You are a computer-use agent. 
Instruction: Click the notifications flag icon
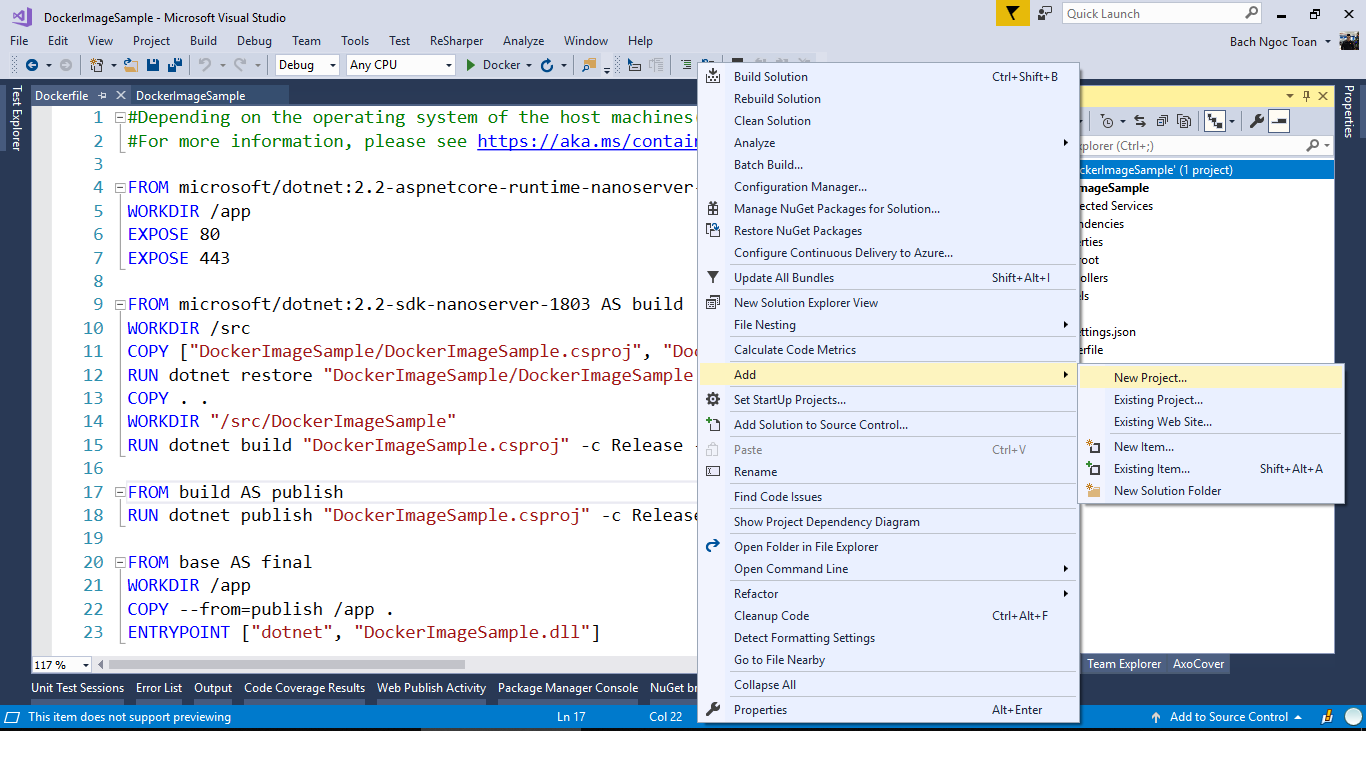pyautogui.click(x=1012, y=13)
